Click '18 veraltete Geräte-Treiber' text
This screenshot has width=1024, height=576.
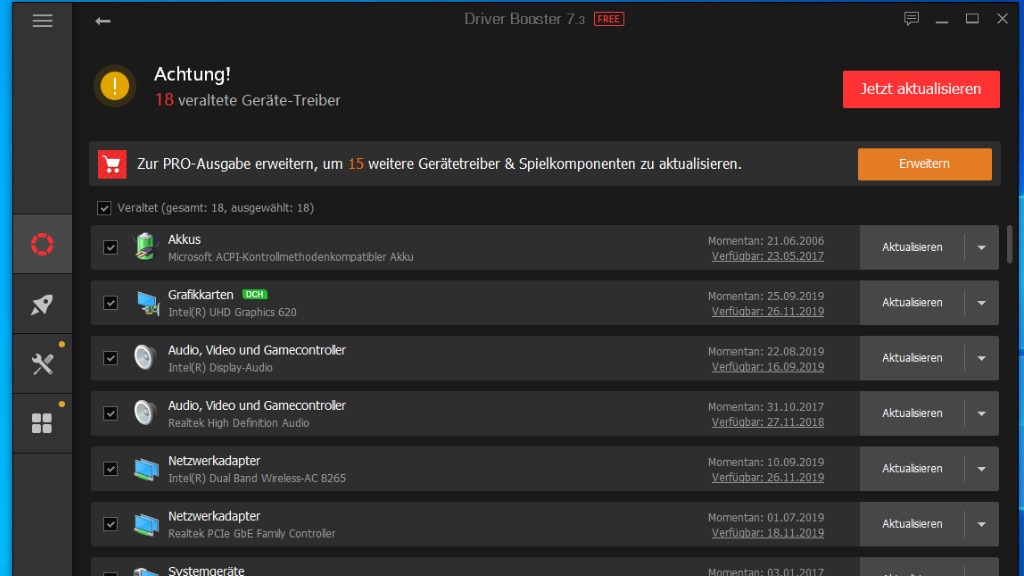click(248, 100)
